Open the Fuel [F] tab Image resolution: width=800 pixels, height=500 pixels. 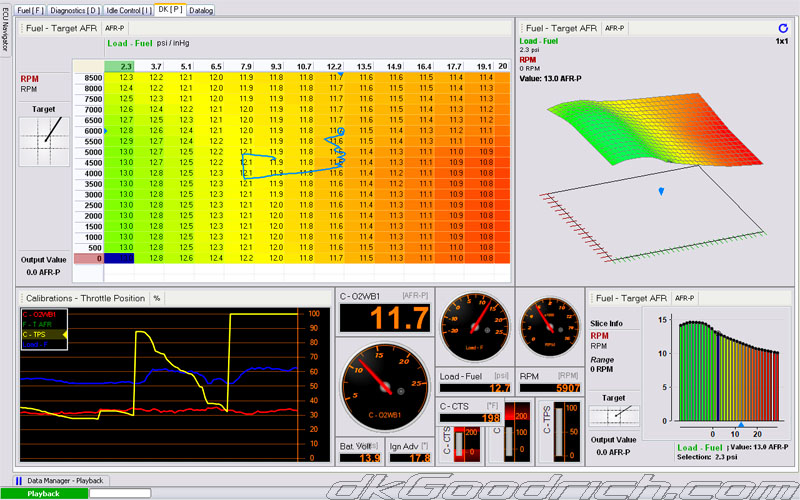(x=30, y=10)
